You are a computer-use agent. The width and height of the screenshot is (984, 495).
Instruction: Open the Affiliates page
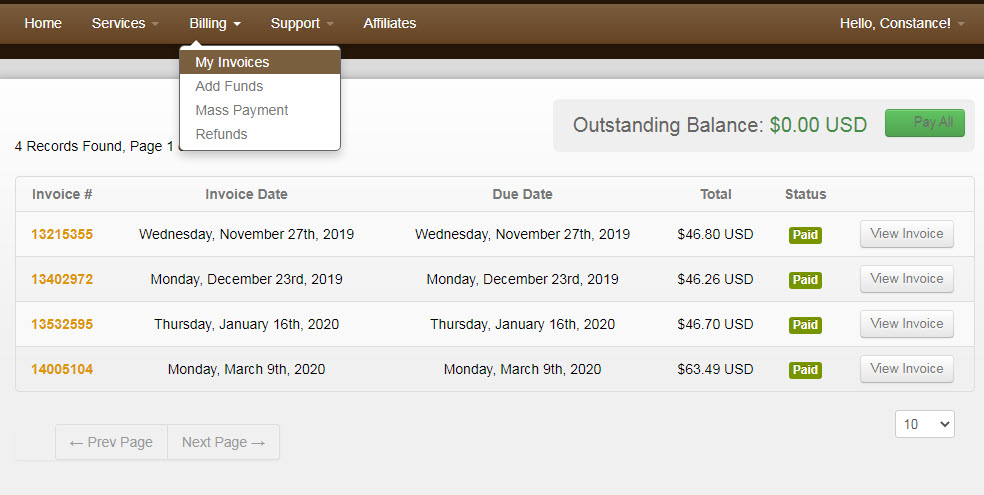tap(390, 23)
